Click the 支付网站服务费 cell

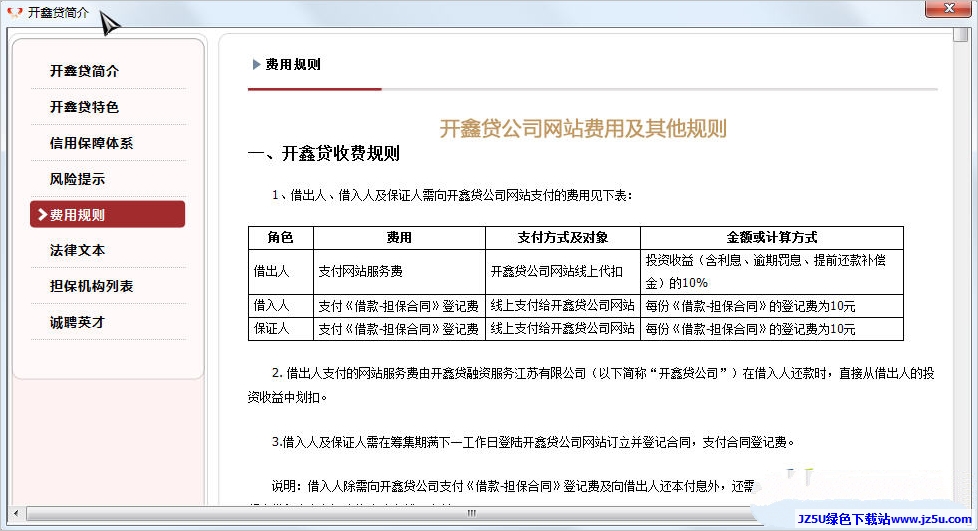pos(399,272)
